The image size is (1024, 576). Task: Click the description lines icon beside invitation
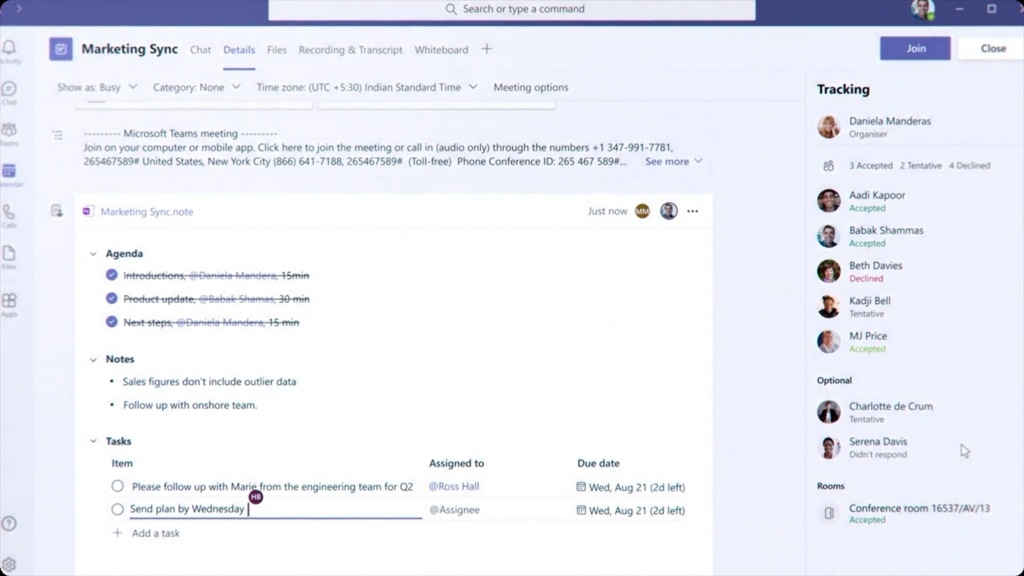[x=57, y=135]
